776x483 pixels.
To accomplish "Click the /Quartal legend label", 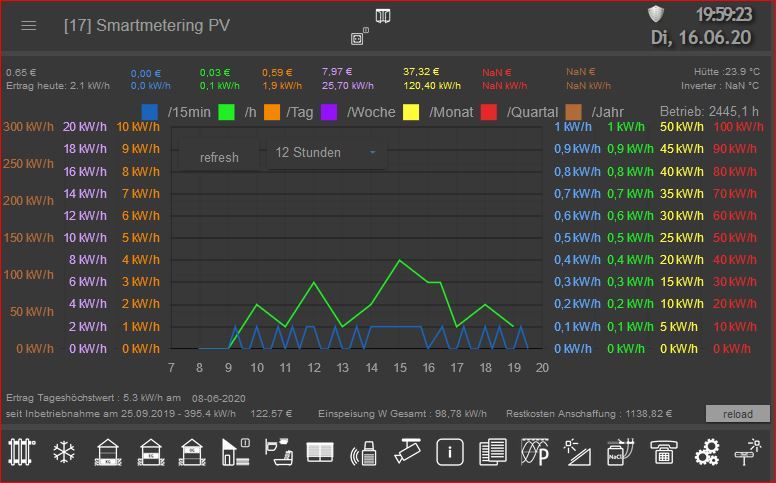I will coord(532,112).
